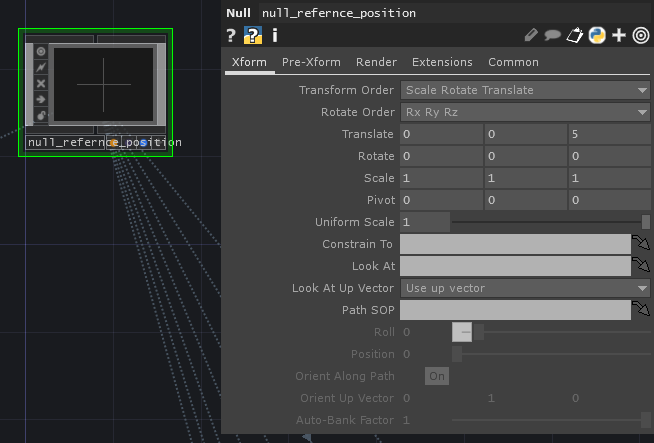
Task: Open the Render parameter tab
Action: pos(376,62)
